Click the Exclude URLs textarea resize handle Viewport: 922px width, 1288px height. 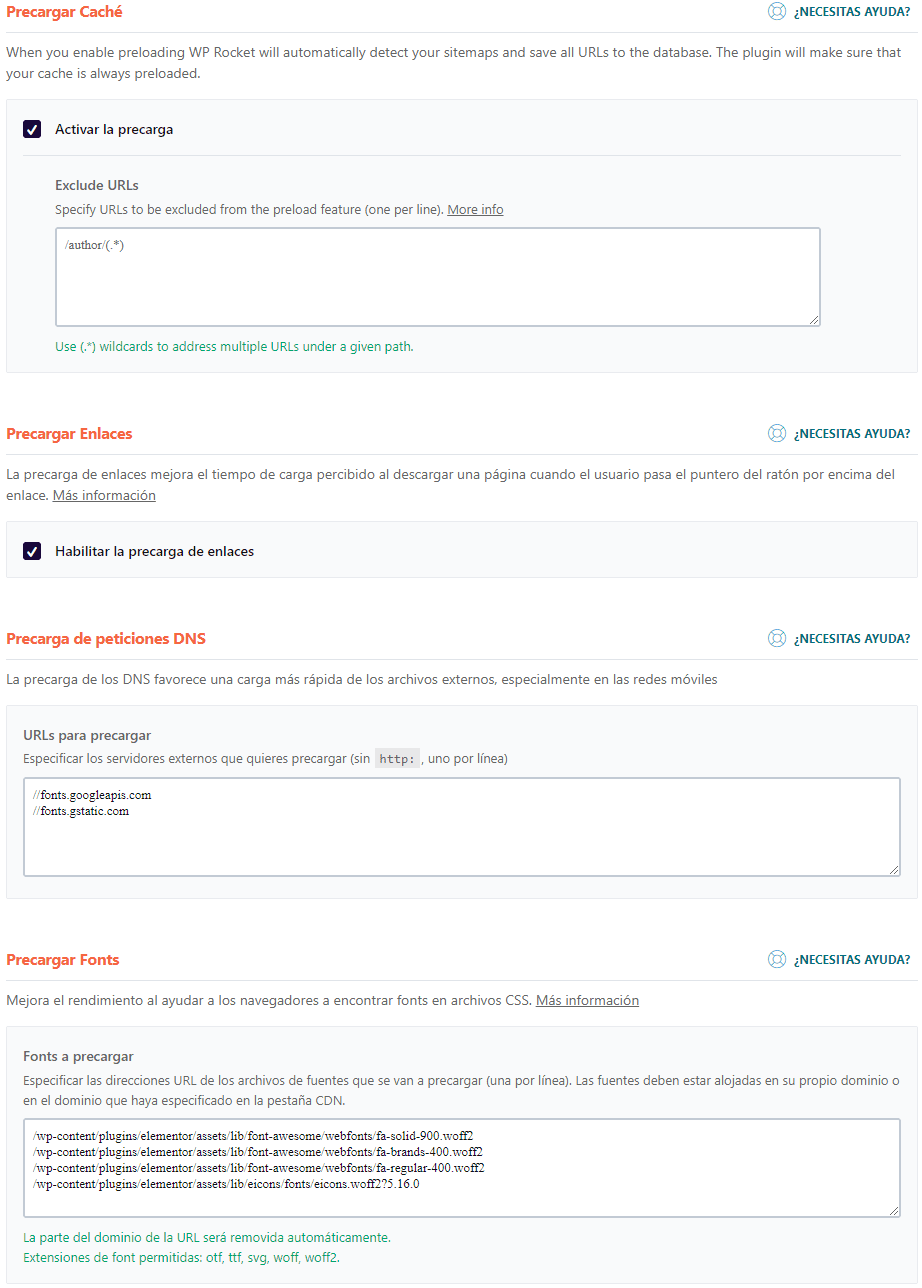815,320
